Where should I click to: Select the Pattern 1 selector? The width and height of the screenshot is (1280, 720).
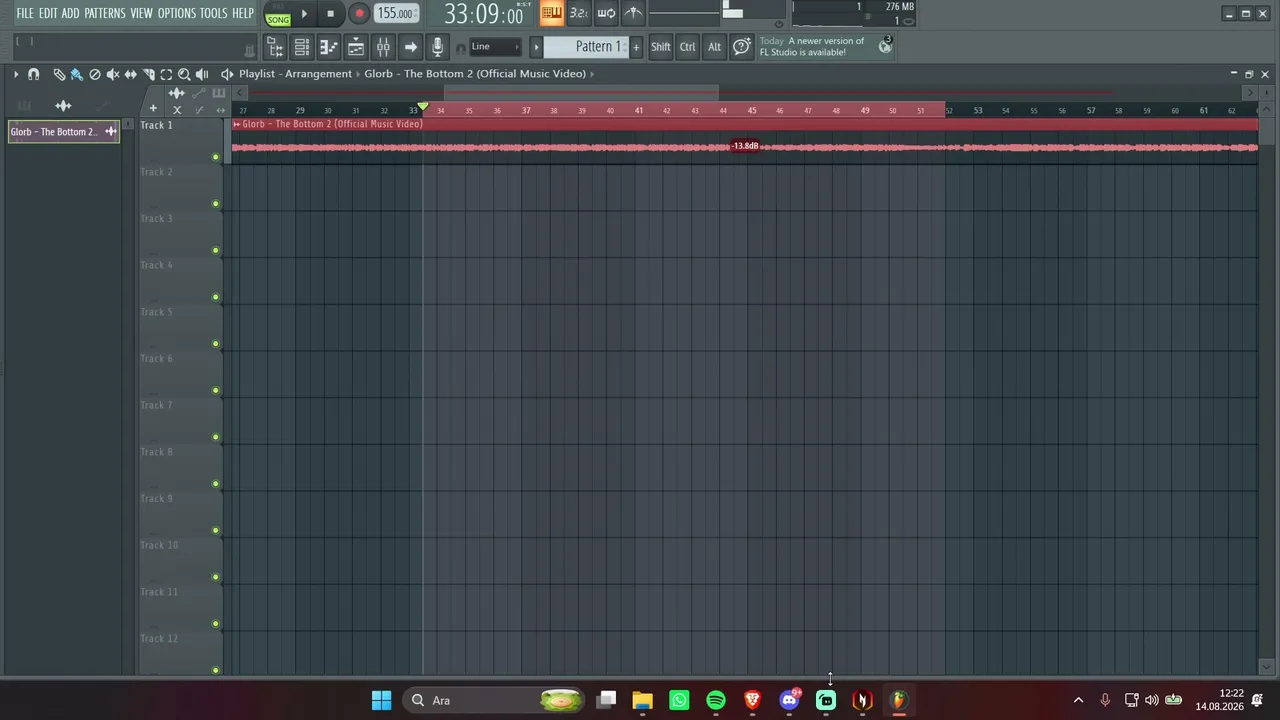pos(587,47)
